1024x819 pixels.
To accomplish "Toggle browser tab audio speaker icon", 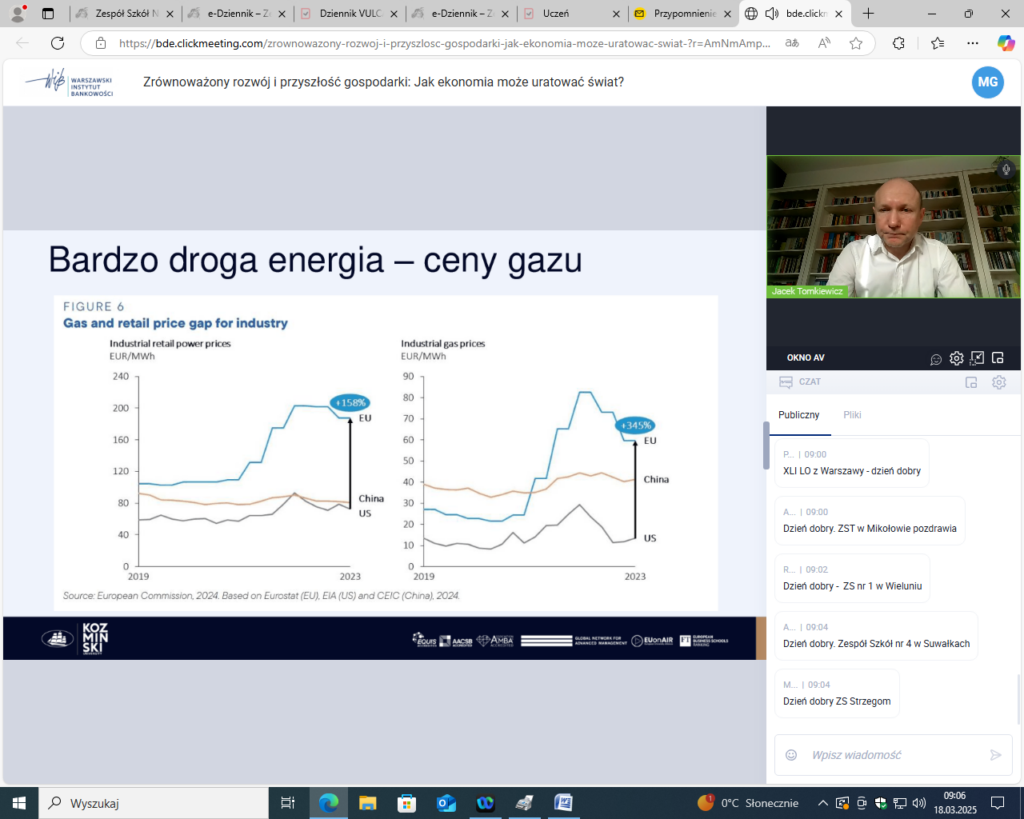I will coord(772,14).
